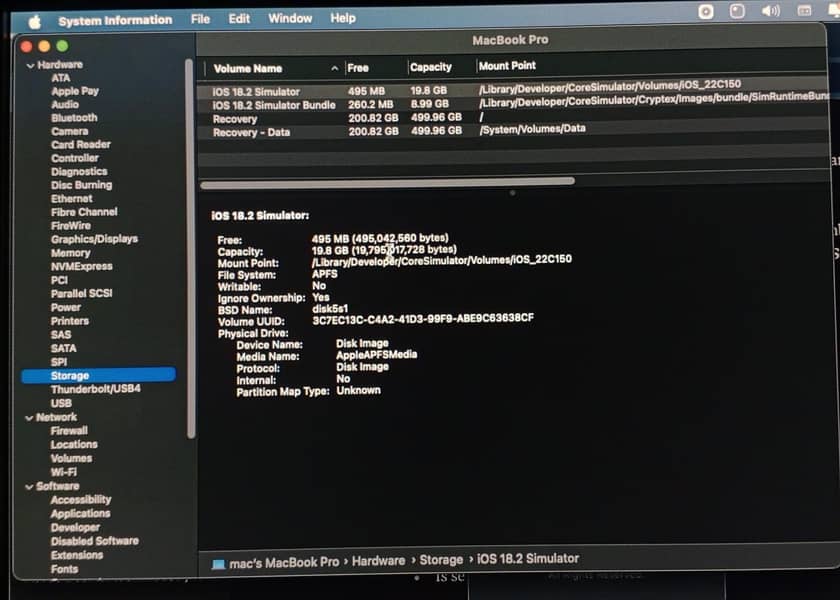Screen dimensions: 840x600
Task: Select ATA in the sidebar
Action: coord(61,78)
